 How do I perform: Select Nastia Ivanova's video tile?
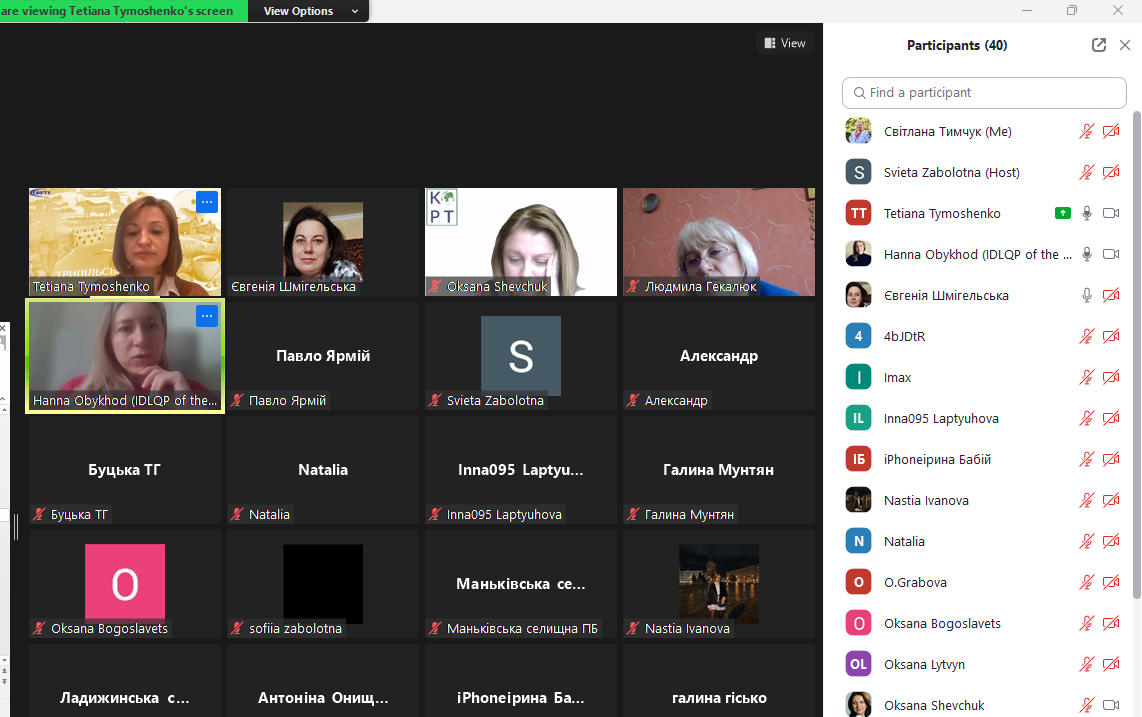tap(719, 584)
